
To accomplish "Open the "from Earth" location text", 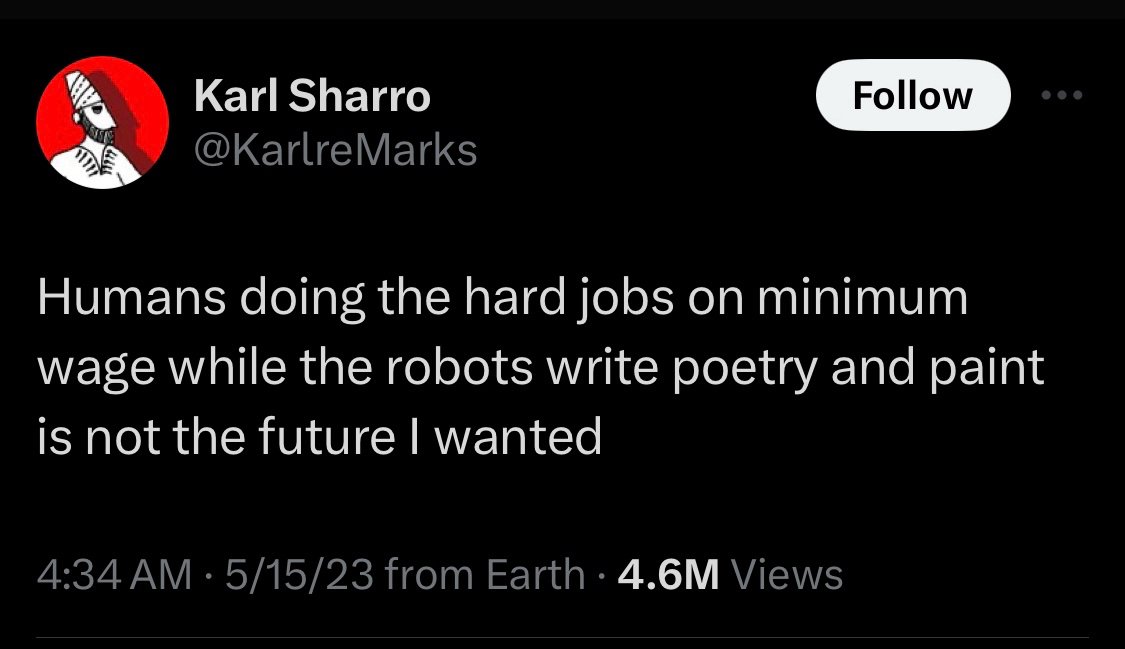I will point(484,574).
